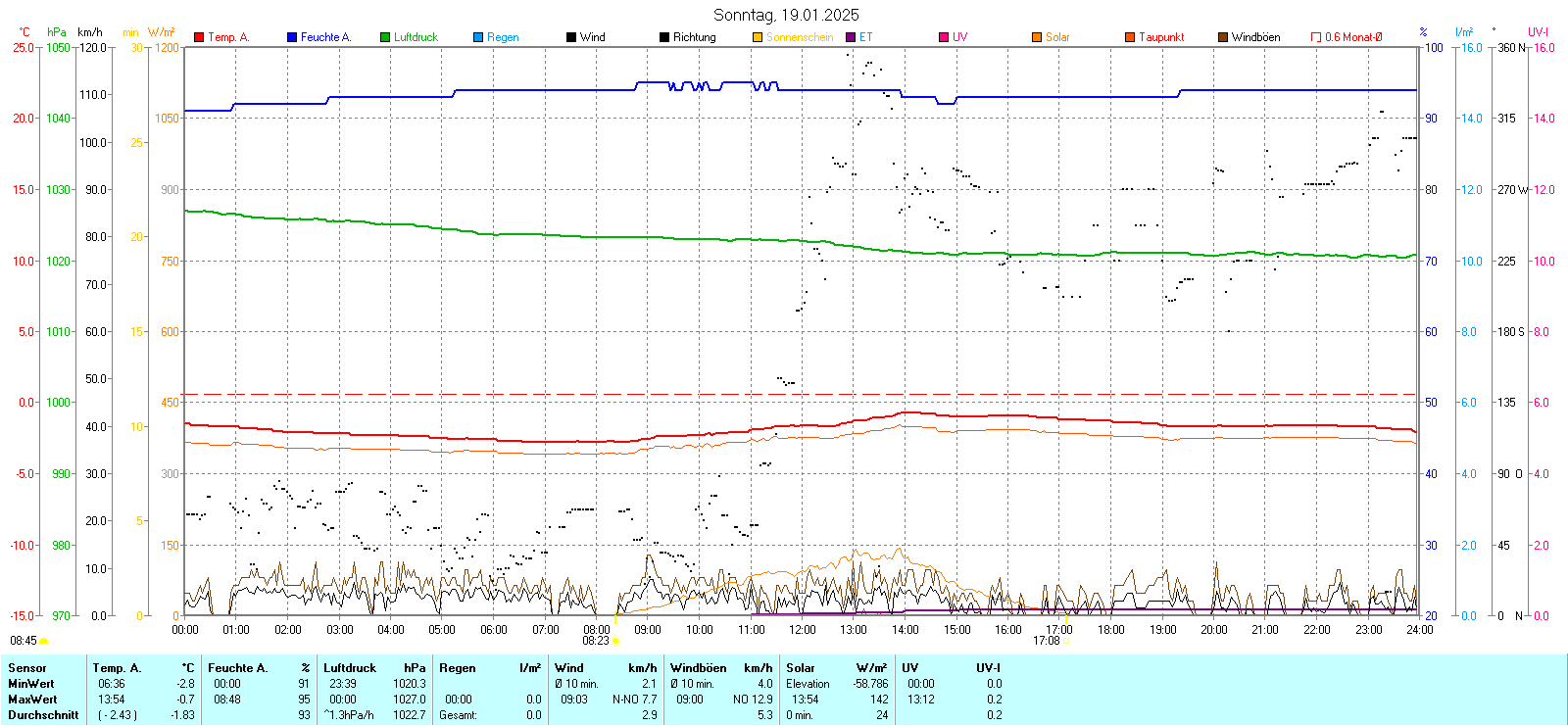This screenshot has width=1568, height=725.
Task: Click the brown Windböen legend marker
Action: [1223, 37]
